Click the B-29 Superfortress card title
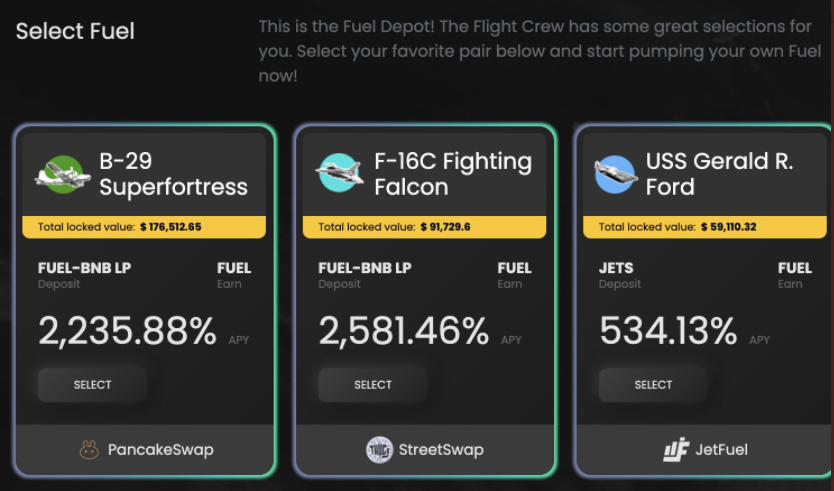The image size is (834, 491). coord(173,174)
